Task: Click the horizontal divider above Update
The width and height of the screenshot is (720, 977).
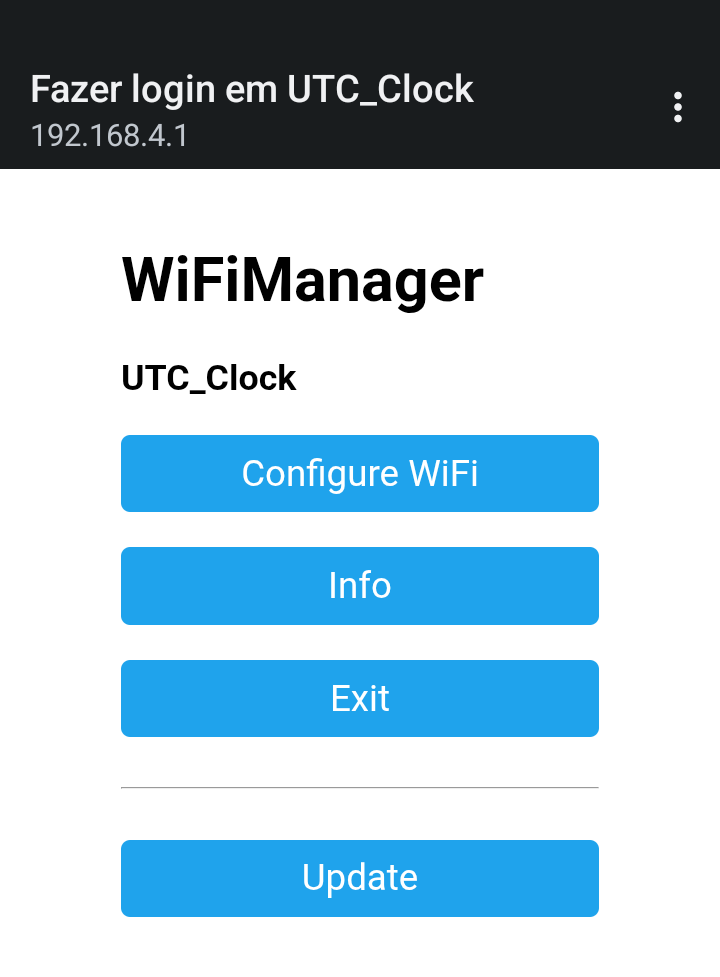Action: coord(360,788)
